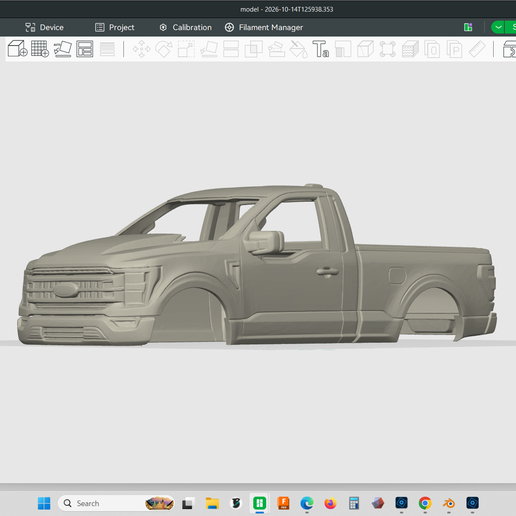Click the Windows Start button

44,503
